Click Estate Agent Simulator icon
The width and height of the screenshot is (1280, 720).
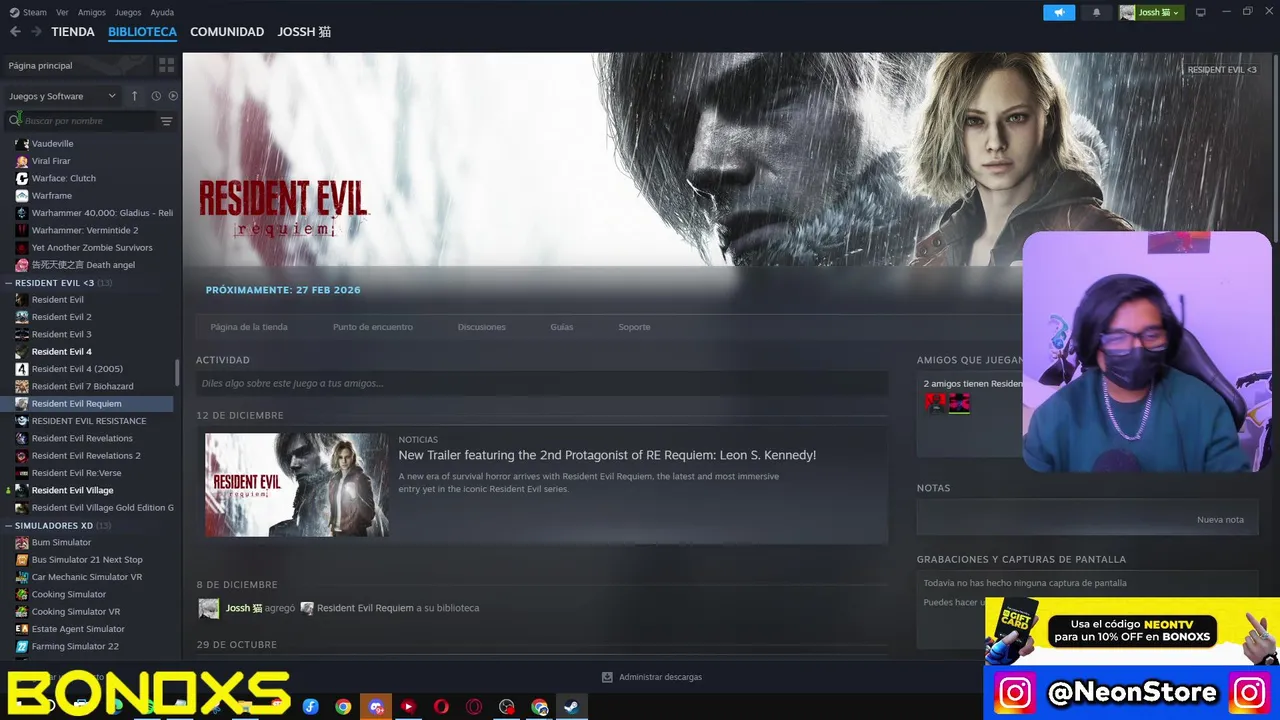coord(22,629)
